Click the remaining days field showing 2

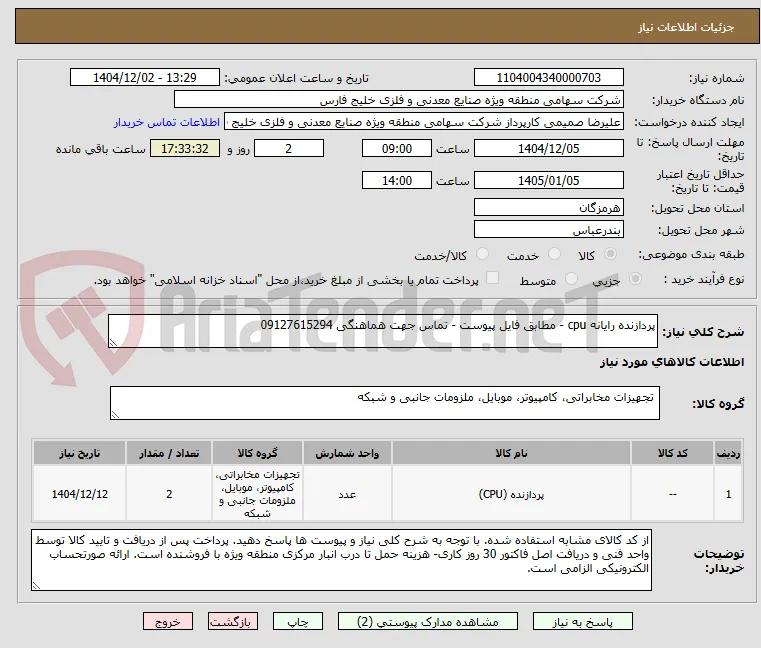coord(289,149)
